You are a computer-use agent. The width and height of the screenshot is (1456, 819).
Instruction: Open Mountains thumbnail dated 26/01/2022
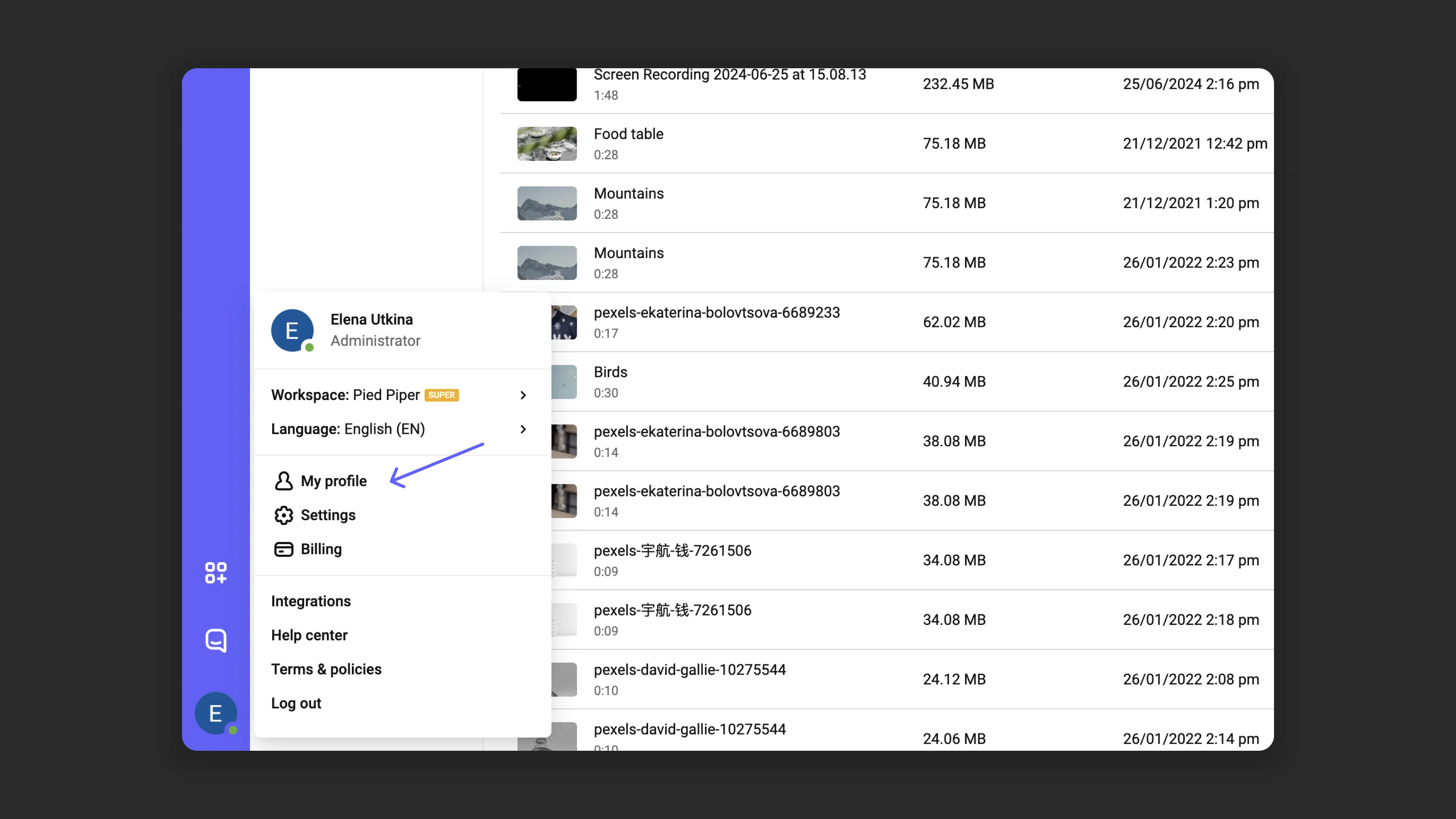[546, 263]
